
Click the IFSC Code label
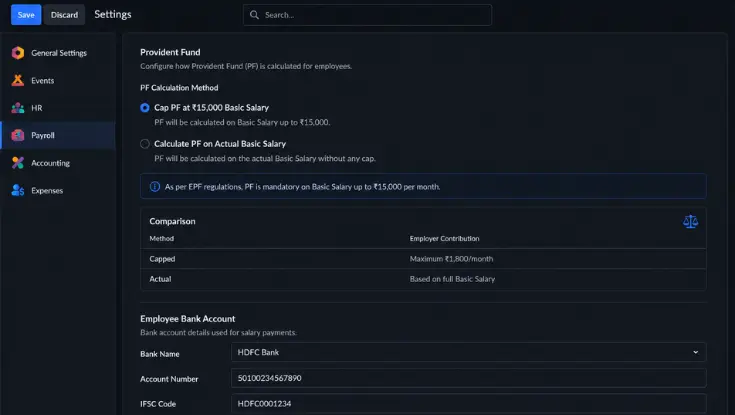click(x=158, y=404)
